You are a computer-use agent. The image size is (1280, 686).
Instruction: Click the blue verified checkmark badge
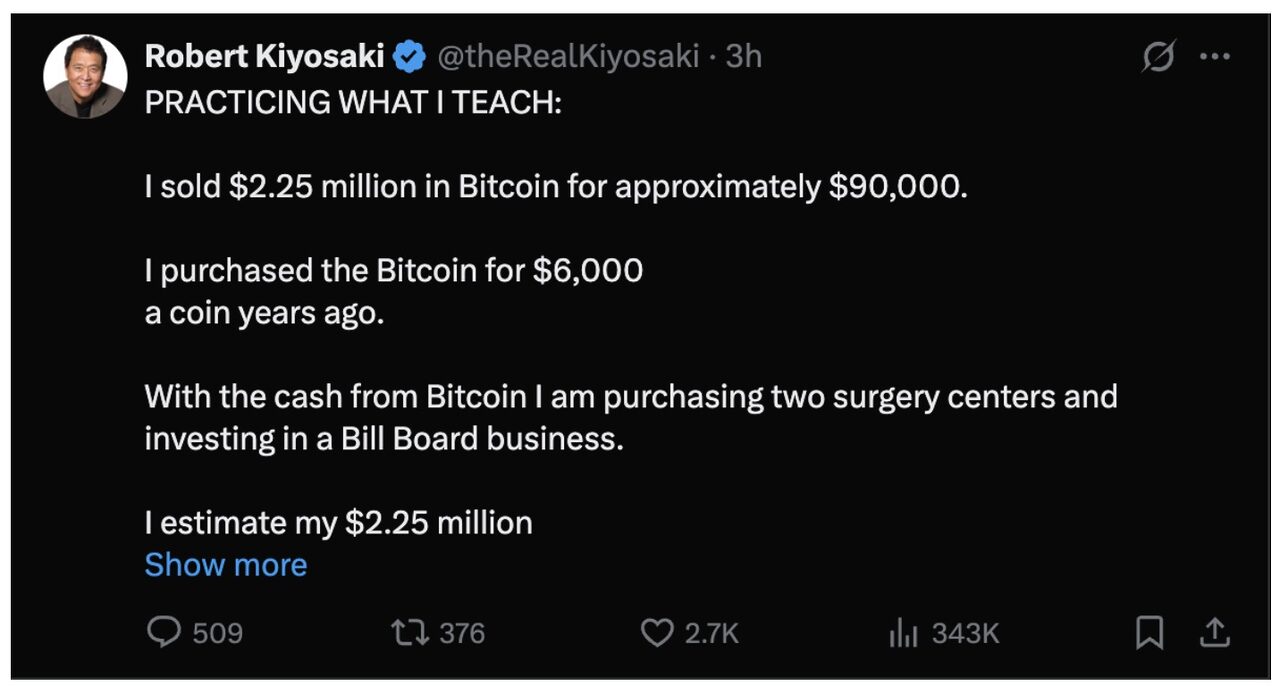click(x=408, y=57)
